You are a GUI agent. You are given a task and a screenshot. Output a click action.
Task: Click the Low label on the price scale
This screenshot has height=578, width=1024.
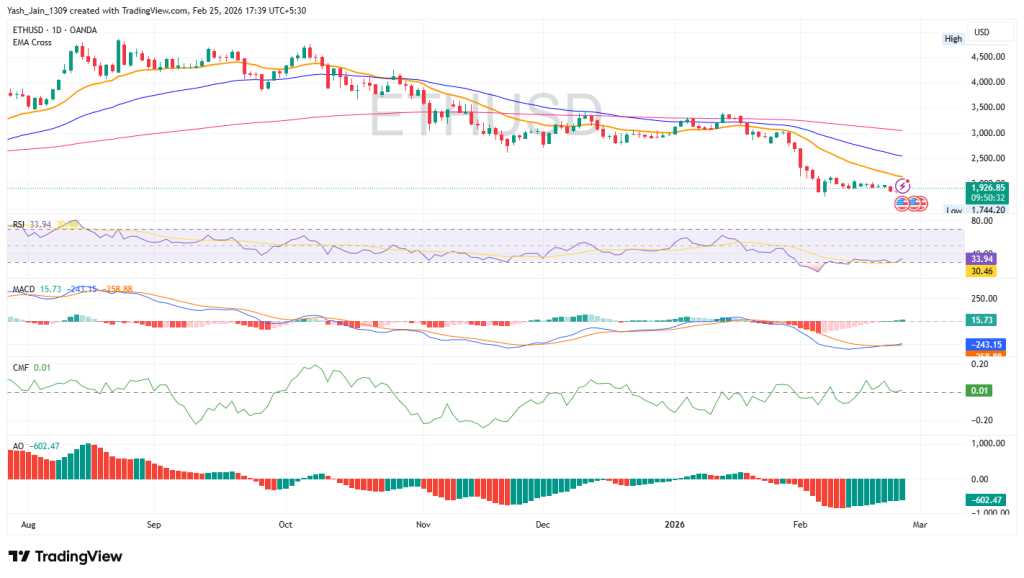click(x=953, y=210)
